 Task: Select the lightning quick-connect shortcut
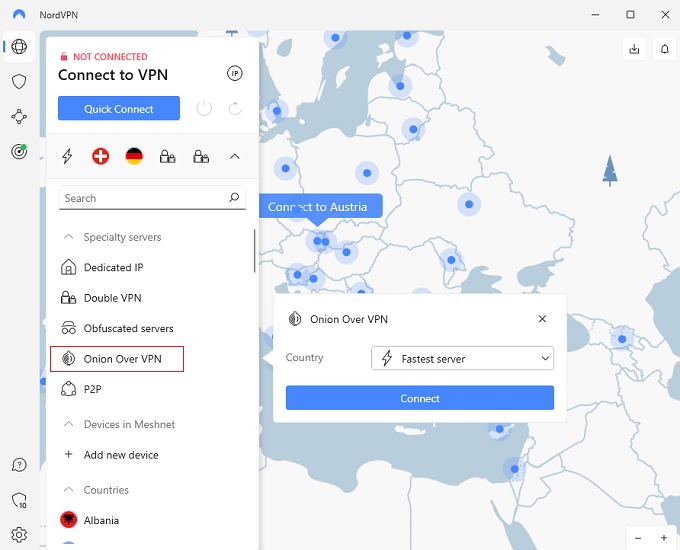[67, 156]
